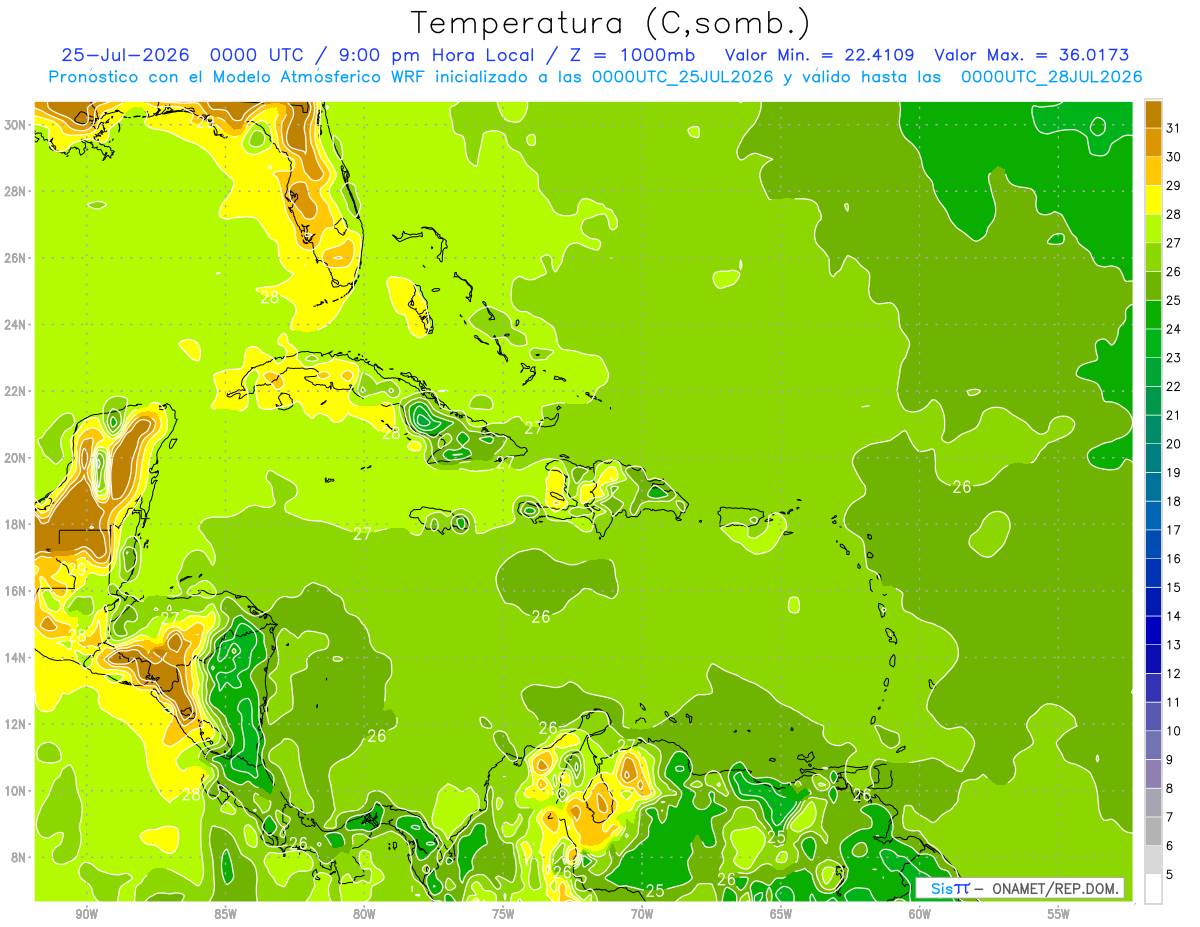Click the legend value 15

tap(1174, 588)
